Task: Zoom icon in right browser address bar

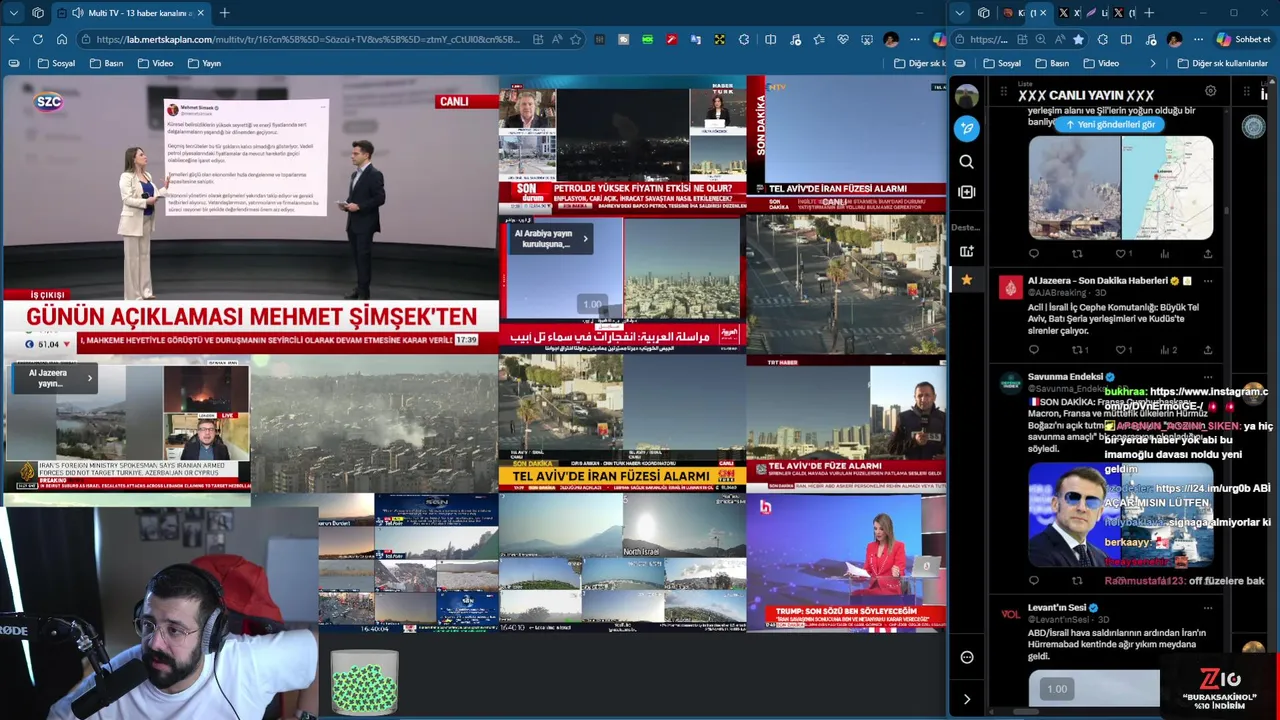Action: 1040,39
